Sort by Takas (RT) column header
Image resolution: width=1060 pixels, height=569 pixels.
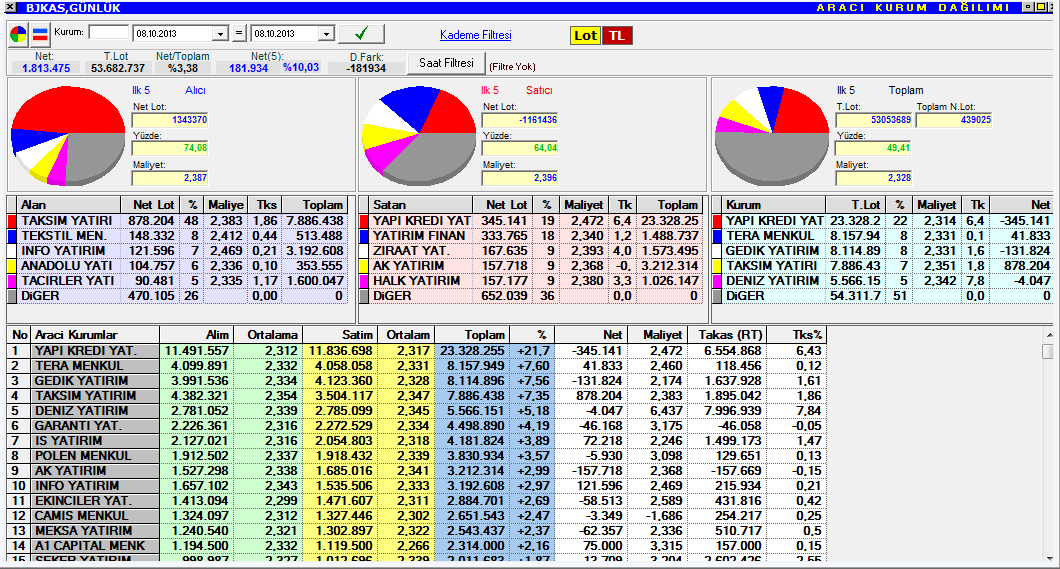(x=730, y=335)
